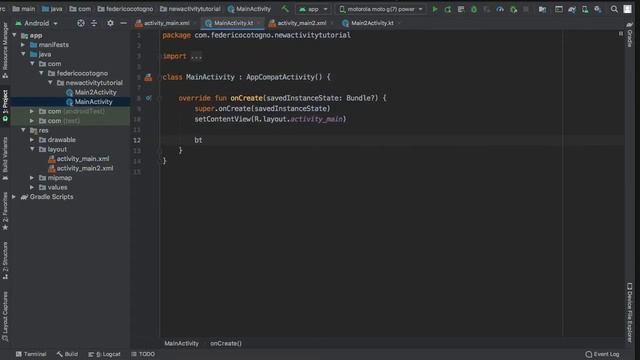Start debugging with the green bug icon
640x360 pixels.
[x=474, y=9]
